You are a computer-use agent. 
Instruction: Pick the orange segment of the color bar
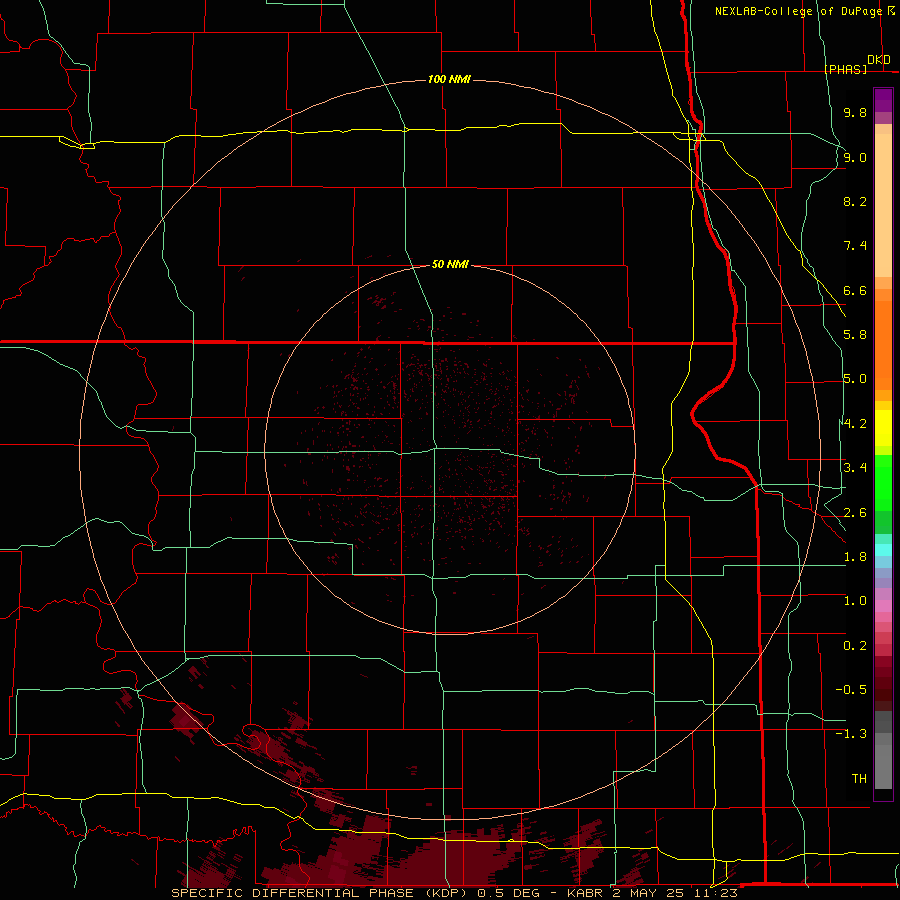pyautogui.click(x=883, y=346)
